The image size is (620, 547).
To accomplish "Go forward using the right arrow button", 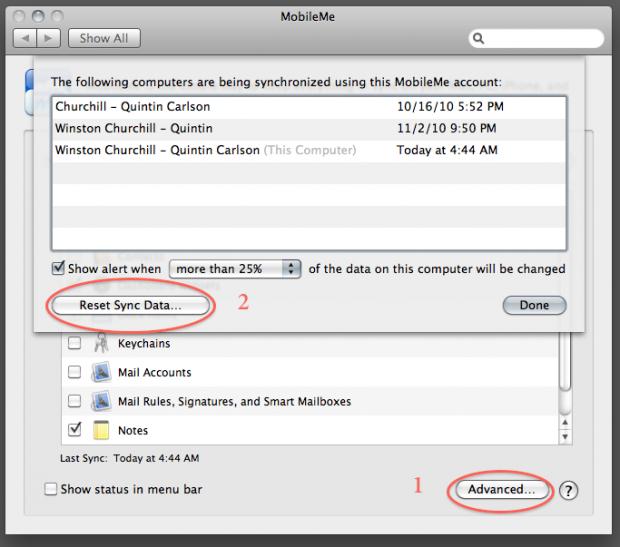I will pos(49,38).
